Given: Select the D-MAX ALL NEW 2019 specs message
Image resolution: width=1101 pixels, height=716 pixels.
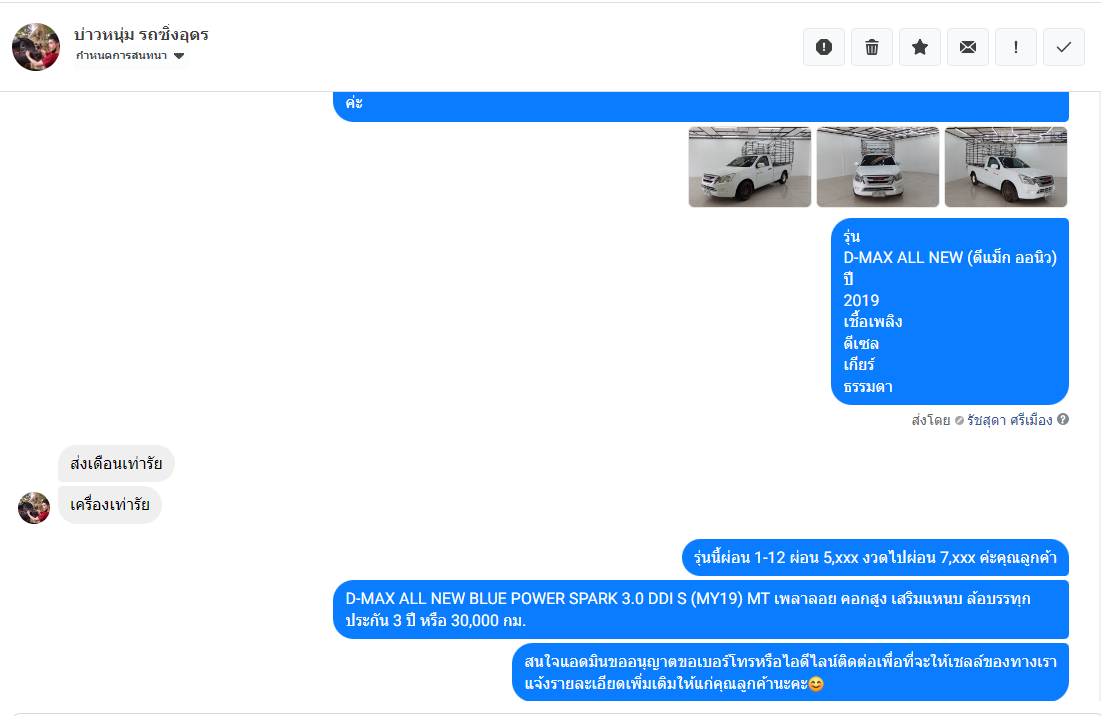Looking at the screenshot, I should [949, 311].
